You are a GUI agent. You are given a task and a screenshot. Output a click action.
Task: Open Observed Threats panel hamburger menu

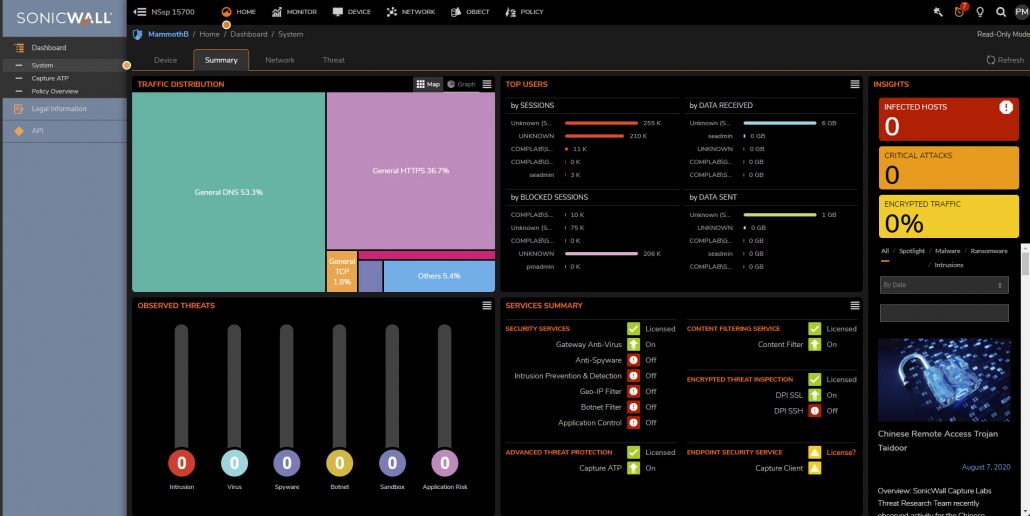[x=487, y=305]
